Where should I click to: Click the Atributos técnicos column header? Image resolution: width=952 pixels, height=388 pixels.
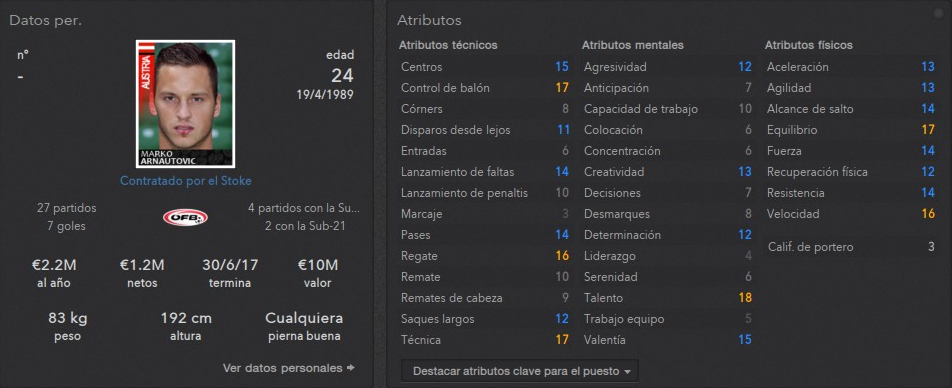pyautogui.click(x=448, y=45)
